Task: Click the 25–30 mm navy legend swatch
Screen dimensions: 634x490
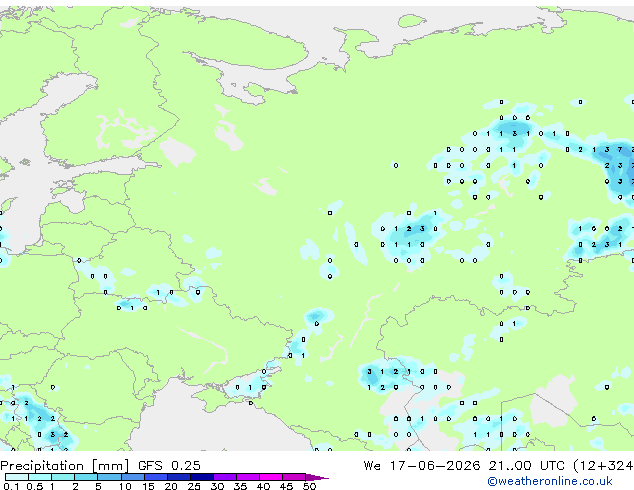Action: click(201, 477)
